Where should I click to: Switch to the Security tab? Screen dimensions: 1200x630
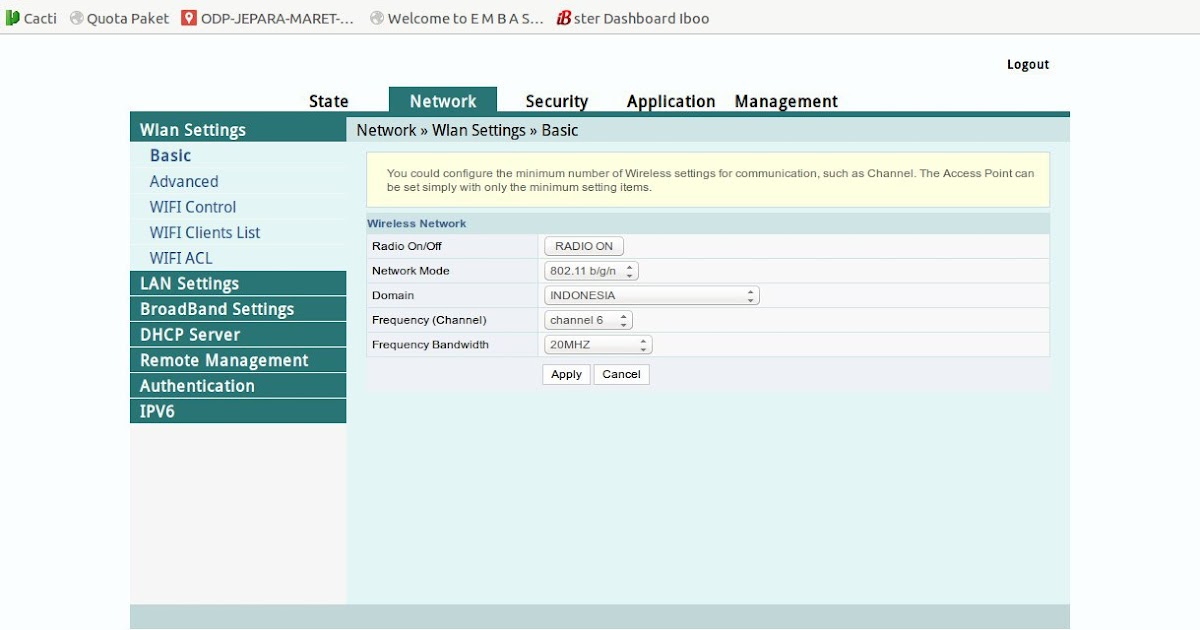click(557, 100)
